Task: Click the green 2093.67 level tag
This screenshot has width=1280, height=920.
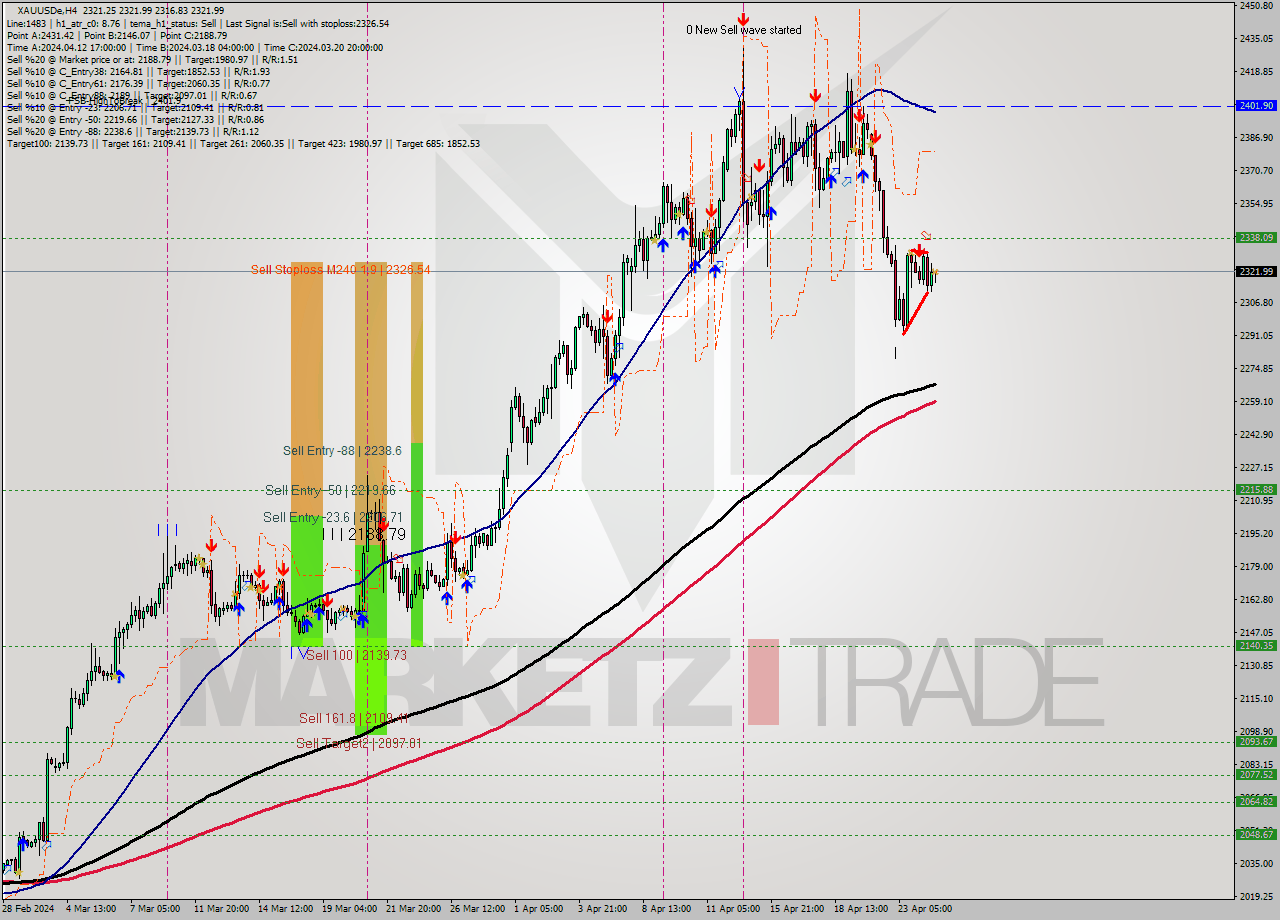Action: (x=1256, y=741)
